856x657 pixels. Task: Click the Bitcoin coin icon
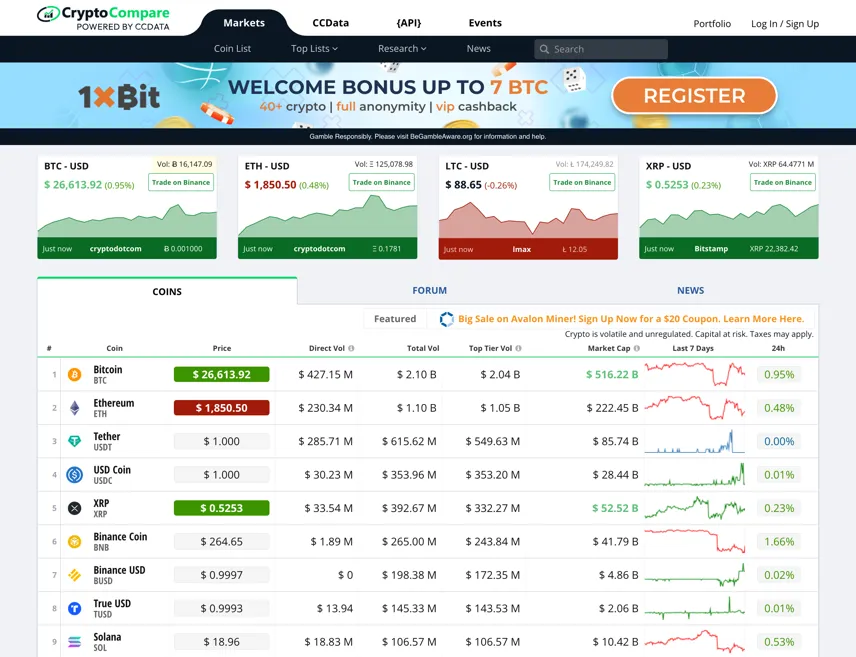point(74,375)
